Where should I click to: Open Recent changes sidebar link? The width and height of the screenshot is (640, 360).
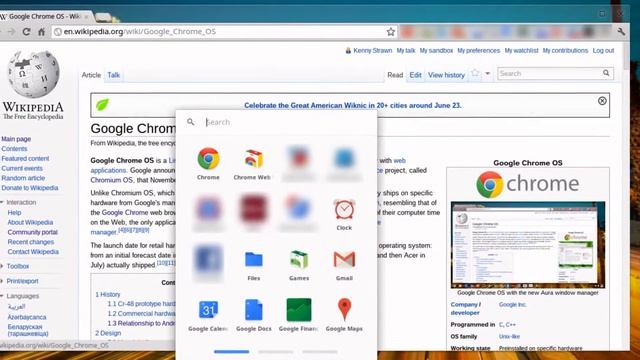[x=31, y=242]
